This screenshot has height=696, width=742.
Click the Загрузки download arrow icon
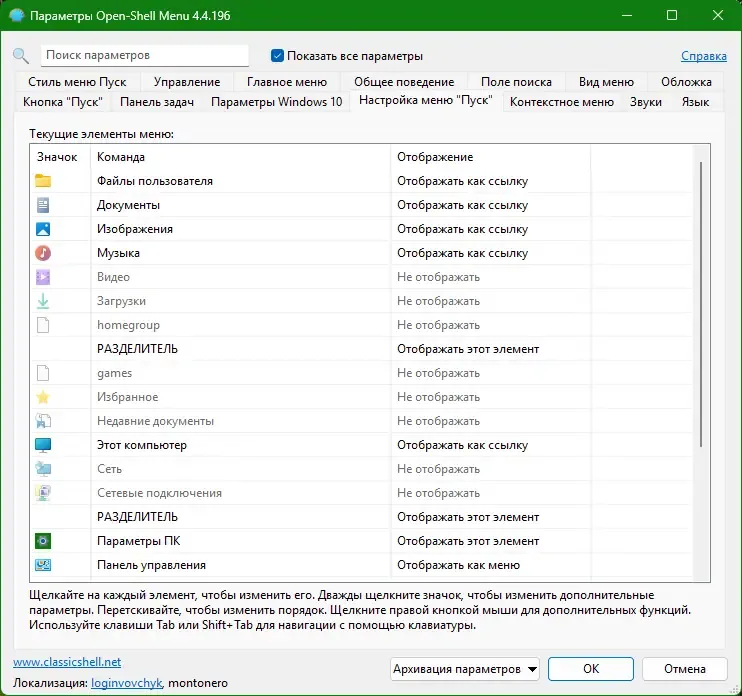(43, 301)
